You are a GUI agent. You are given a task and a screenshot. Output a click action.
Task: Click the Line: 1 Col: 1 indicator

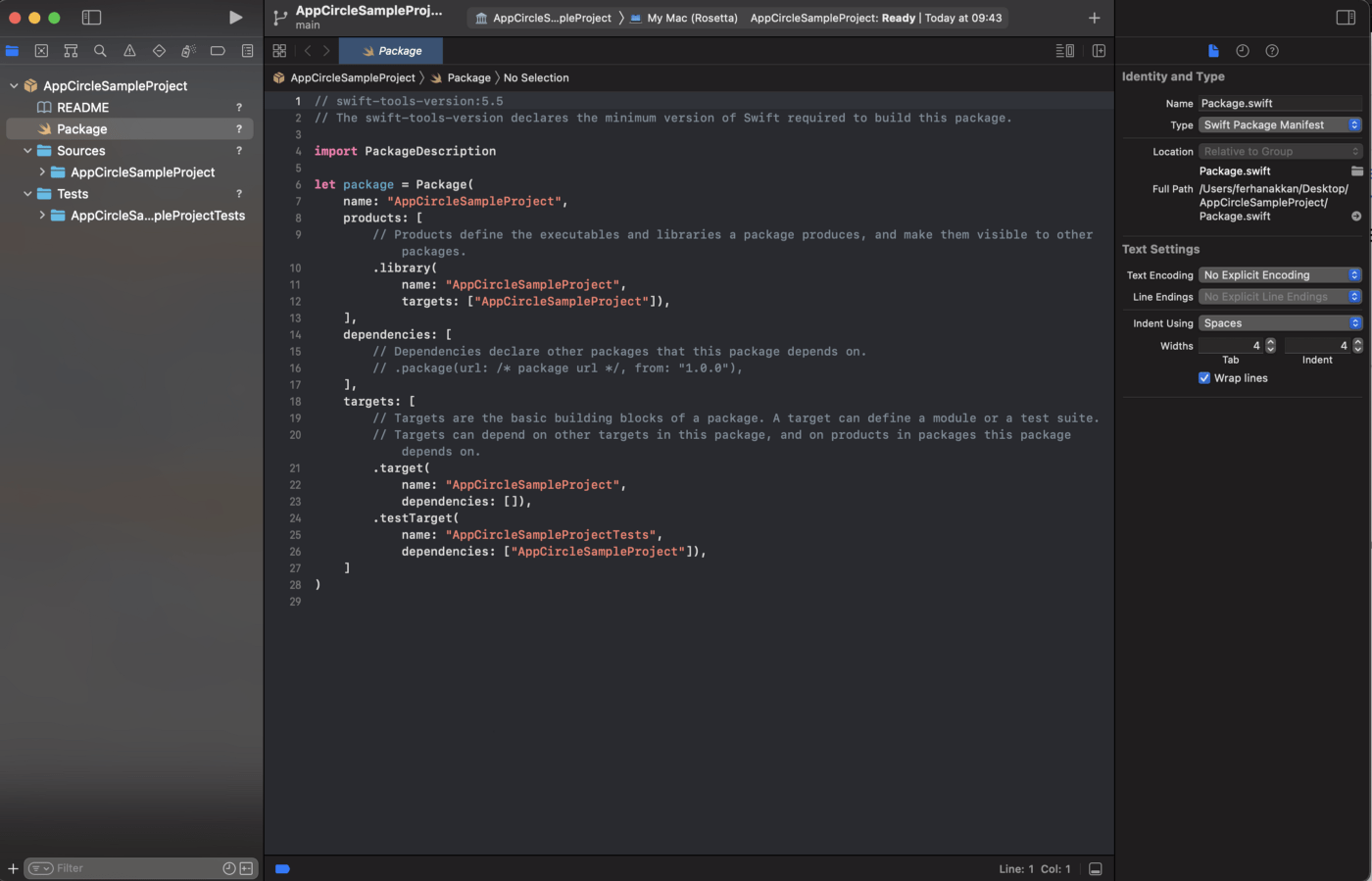pyautogui.click(x=1035, y=869)
